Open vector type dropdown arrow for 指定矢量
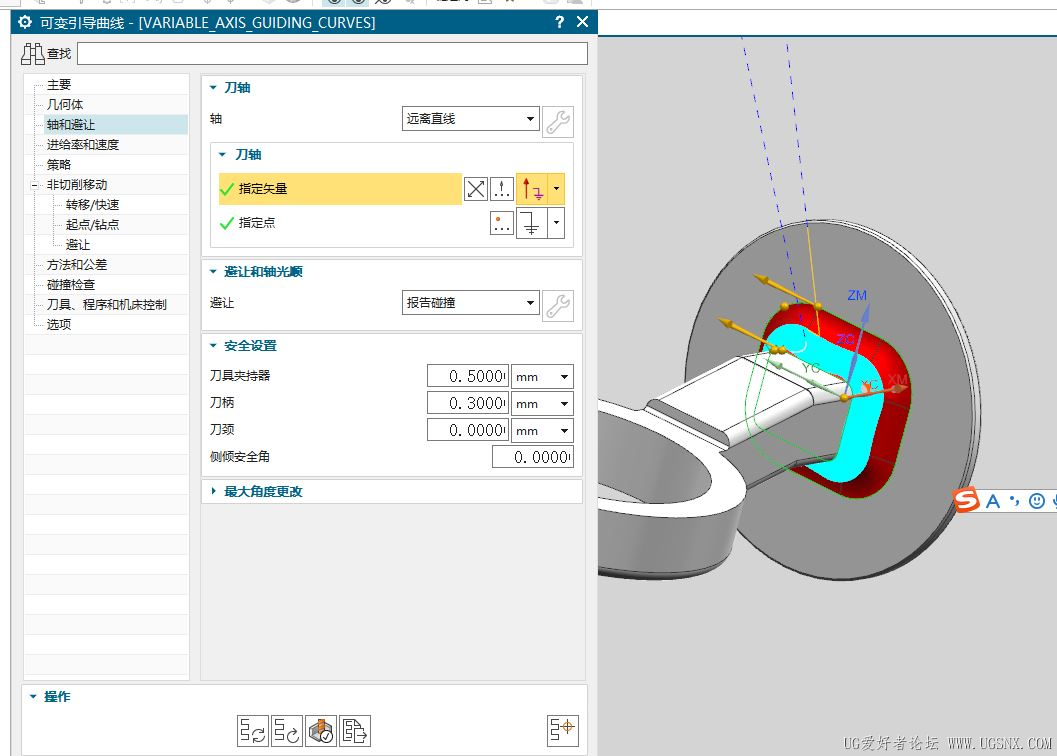1057x756 pixels. tap(556, 189)
